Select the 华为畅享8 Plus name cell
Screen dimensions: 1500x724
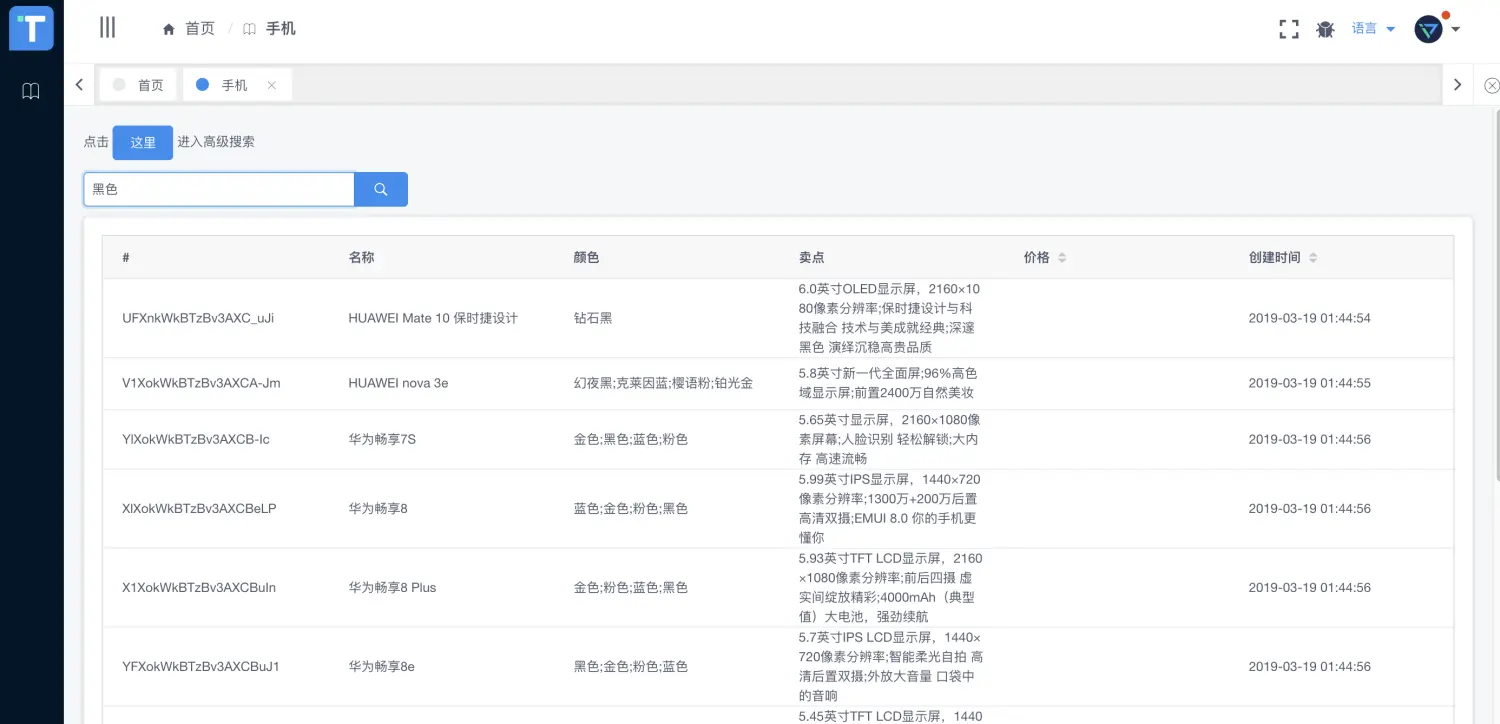pos(392,588)
